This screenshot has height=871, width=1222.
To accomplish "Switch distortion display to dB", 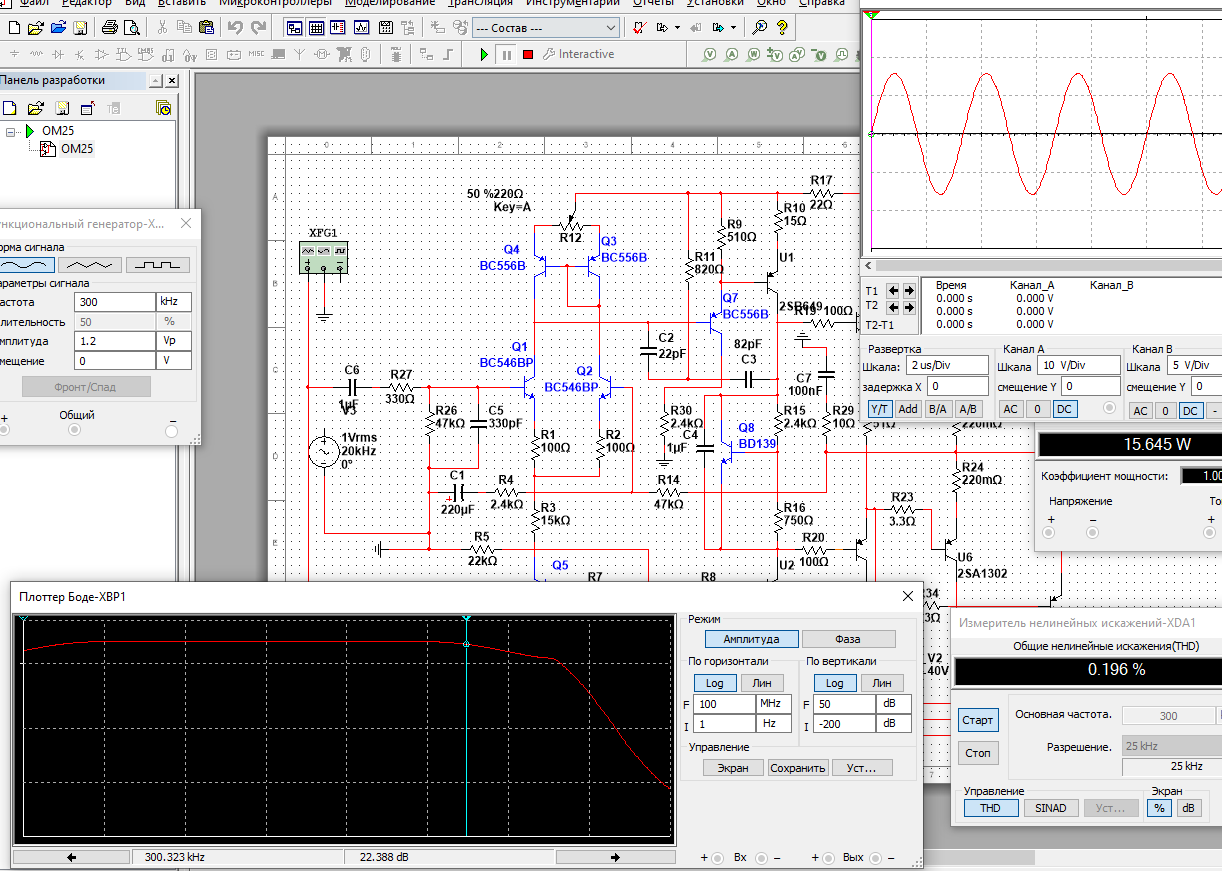I will click(x=1187, y=808).
